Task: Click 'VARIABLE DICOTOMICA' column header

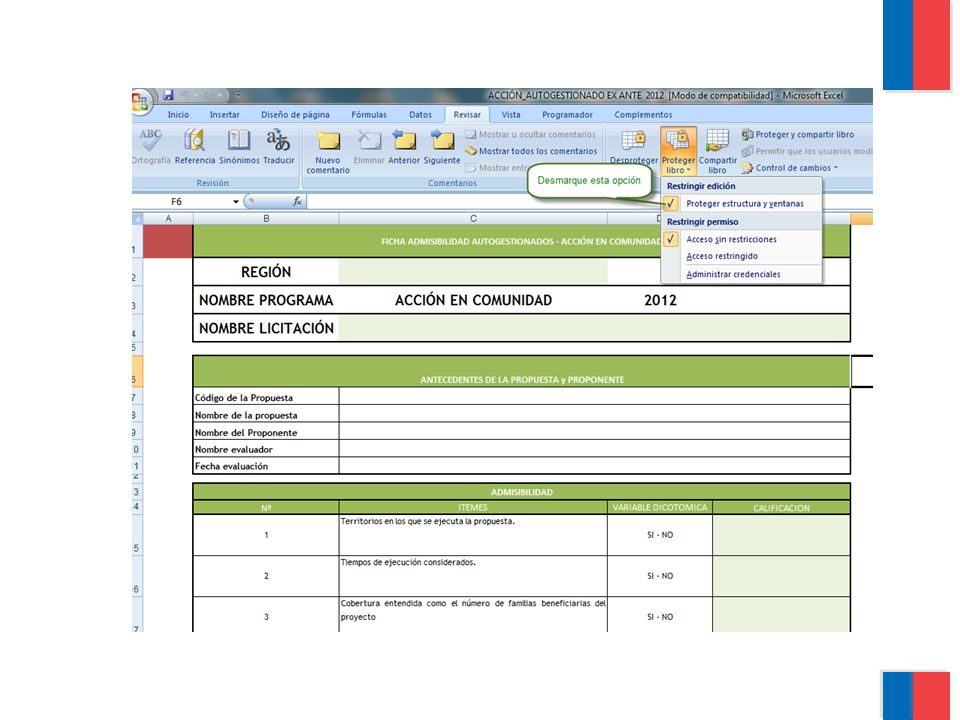Action: click(x=660, y=507)
